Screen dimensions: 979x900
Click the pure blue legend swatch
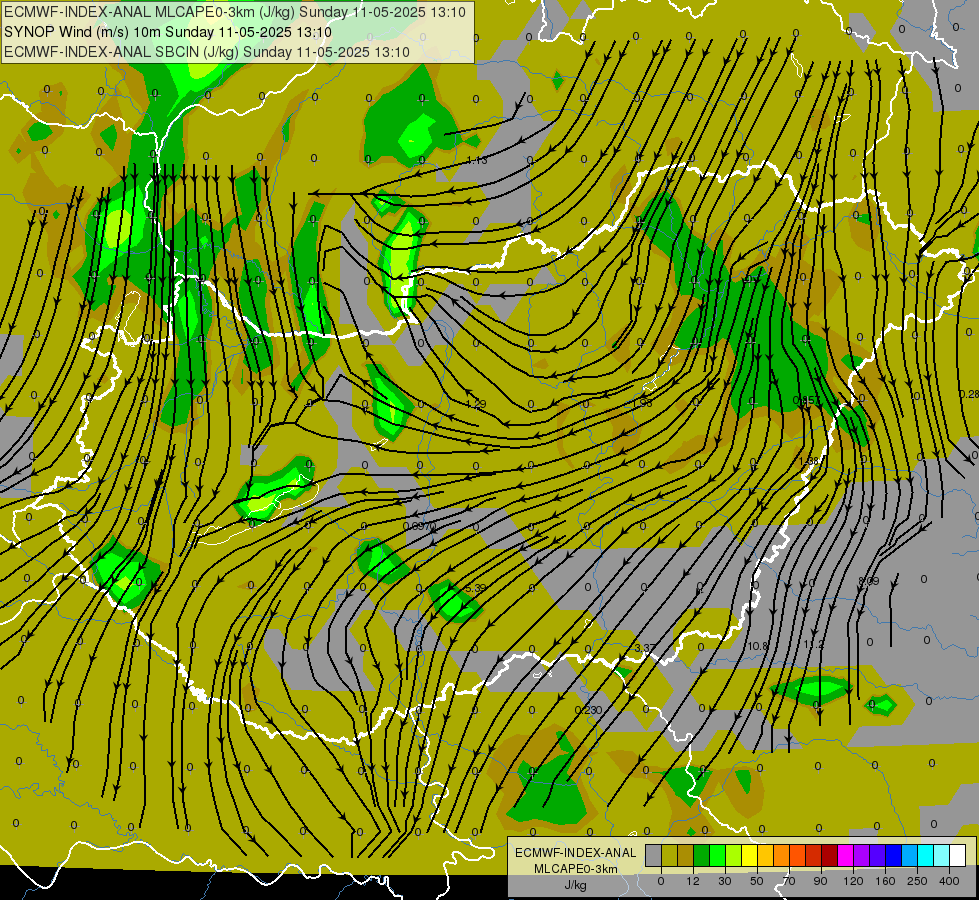[x=893, y=855]
